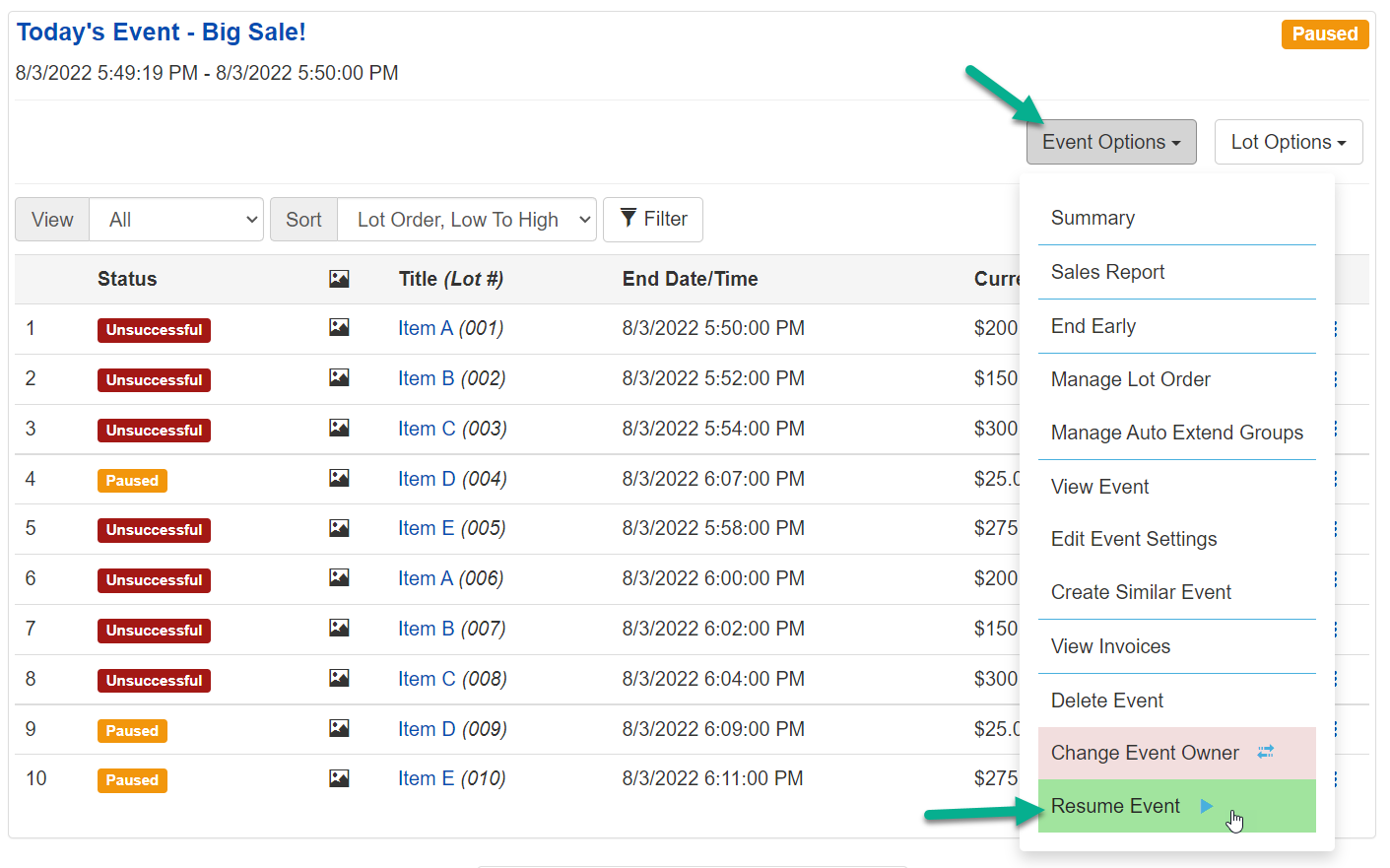
Task: Click the Unsuccessful badge on row 1
Action: 154,330
